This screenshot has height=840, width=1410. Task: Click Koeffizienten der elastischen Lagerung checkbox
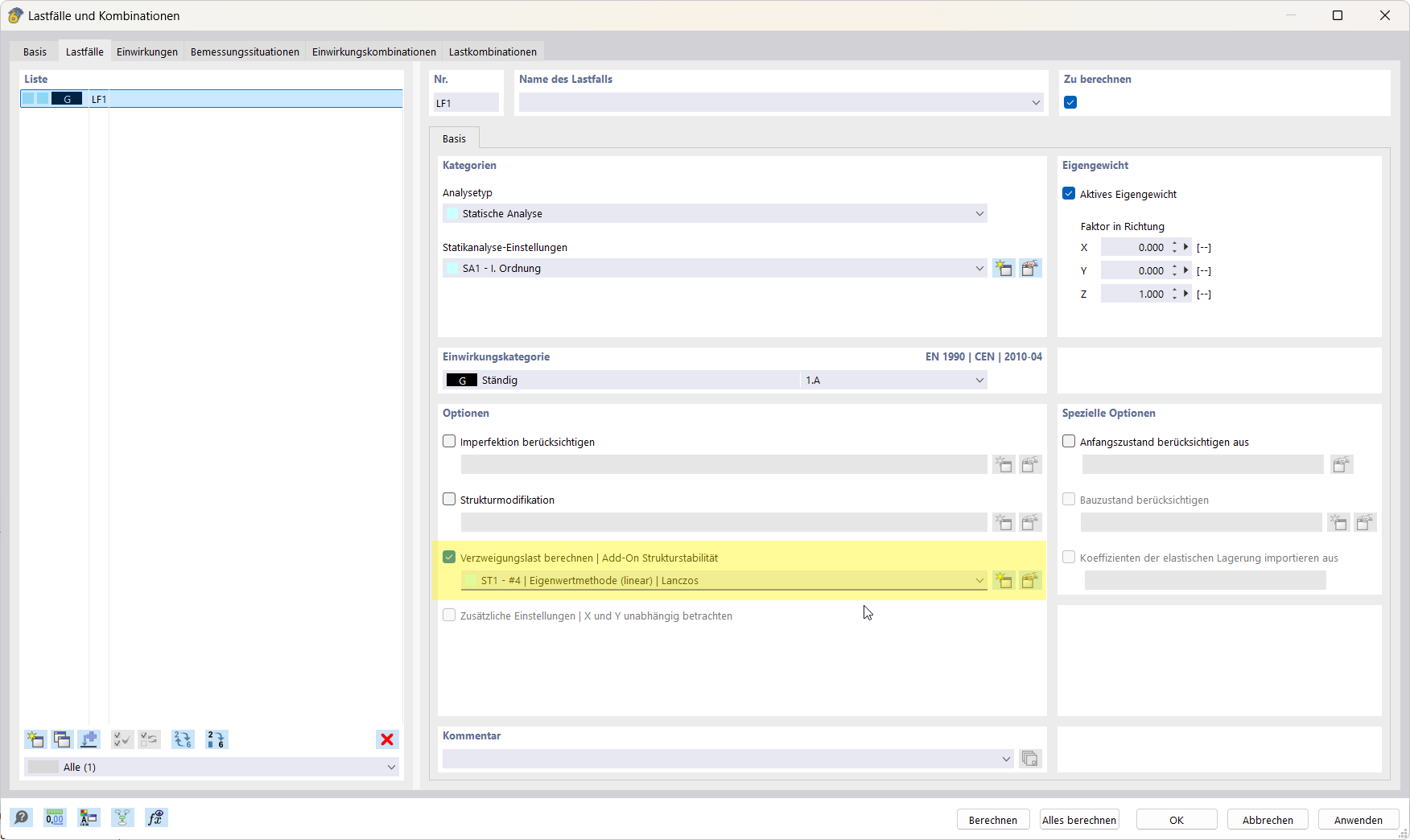pos(1069,558)
